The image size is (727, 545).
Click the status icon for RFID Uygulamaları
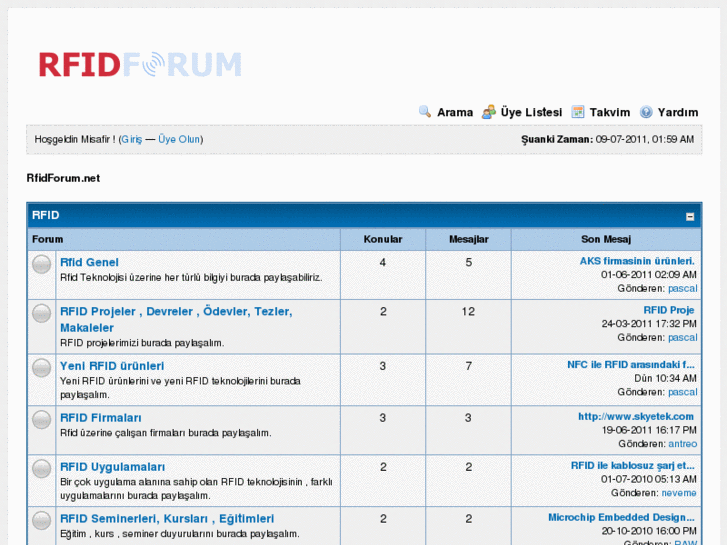[x=41, y=468]
